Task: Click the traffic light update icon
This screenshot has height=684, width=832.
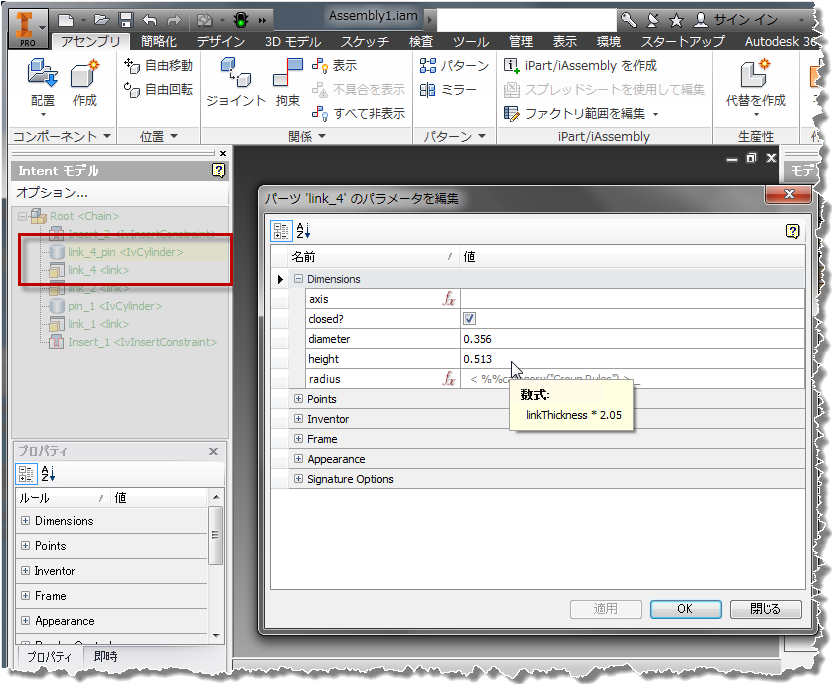Action: [241, 21]
